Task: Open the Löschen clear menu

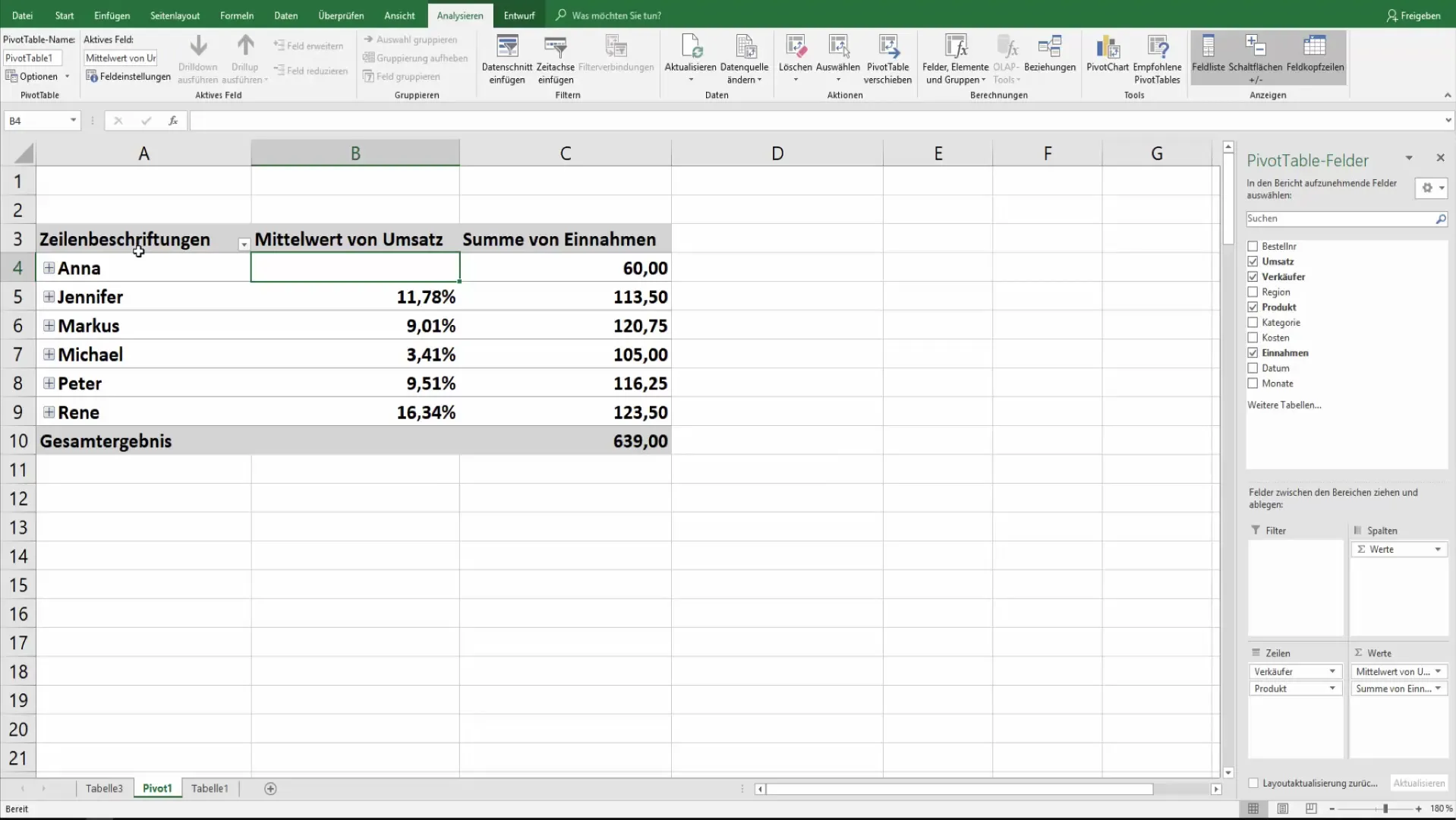Action: click(795, 59)
